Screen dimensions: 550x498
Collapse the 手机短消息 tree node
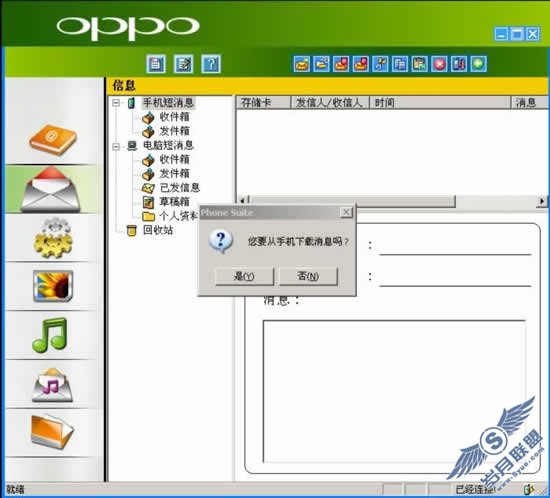(116, 103)
